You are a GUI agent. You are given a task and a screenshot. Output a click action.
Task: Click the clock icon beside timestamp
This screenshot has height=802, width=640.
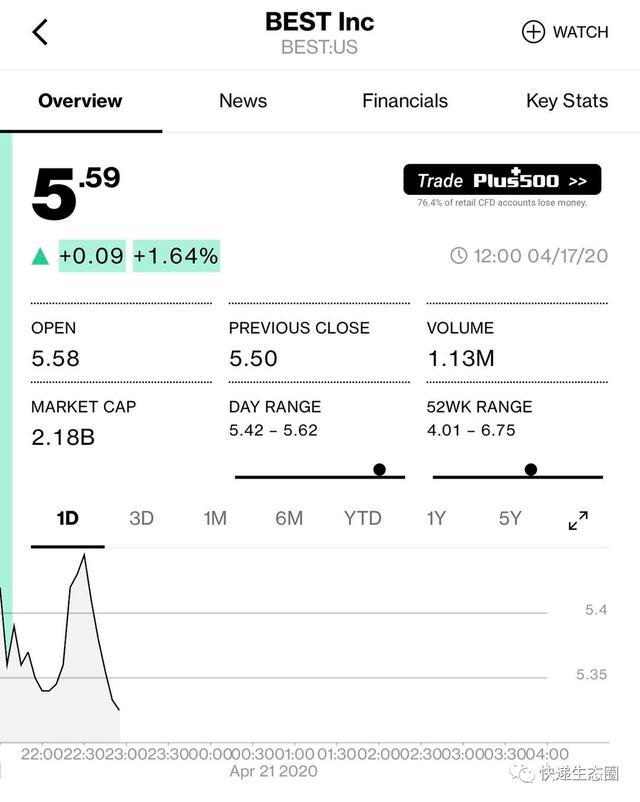[459, 256]
